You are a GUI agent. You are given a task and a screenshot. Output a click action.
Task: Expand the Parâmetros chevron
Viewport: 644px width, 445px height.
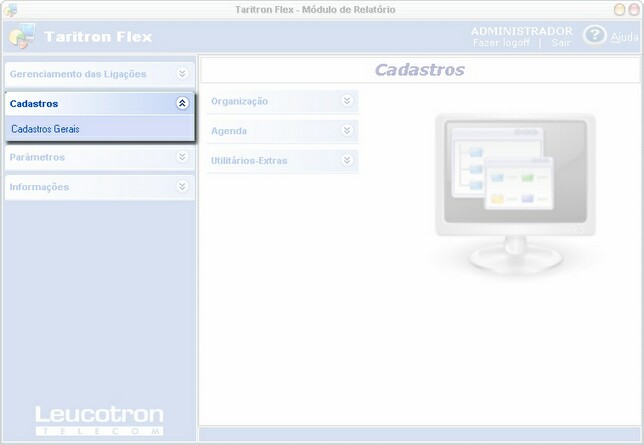(x=182, y=157)
